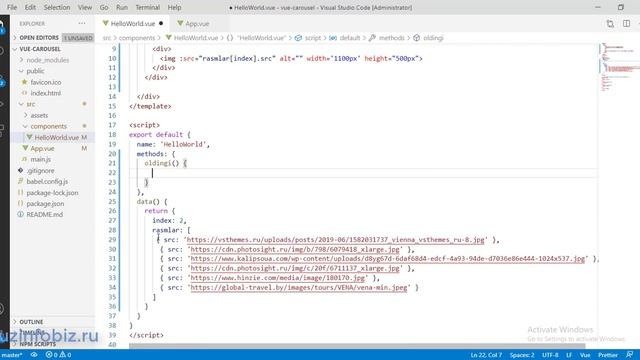Switch to the HelloWorld.vue editor tab

pyautogui.click(x=133, y=24)
